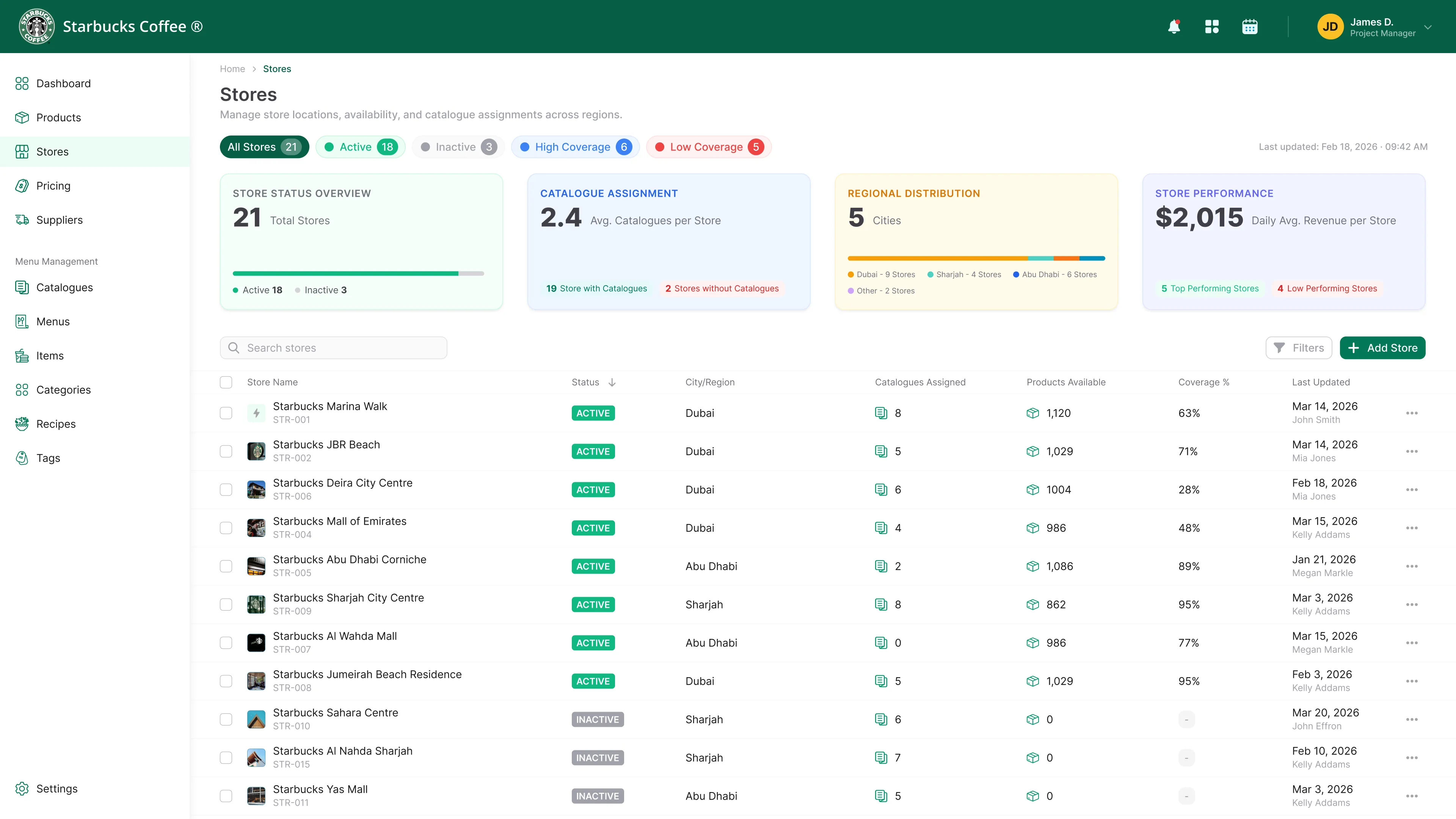Select the Starbucks Sahara Centre checkbox

pos(226,720)
